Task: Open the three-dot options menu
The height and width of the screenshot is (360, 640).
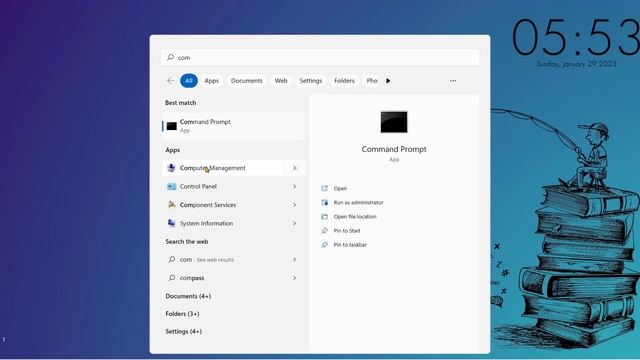Action: [453, 81]
